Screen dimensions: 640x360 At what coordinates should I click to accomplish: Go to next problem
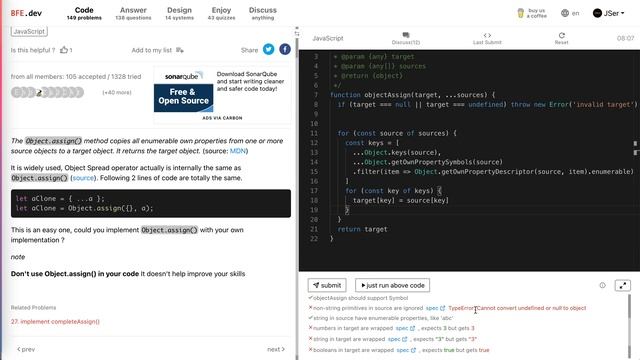pyautogui.click(x=276, y=349)
